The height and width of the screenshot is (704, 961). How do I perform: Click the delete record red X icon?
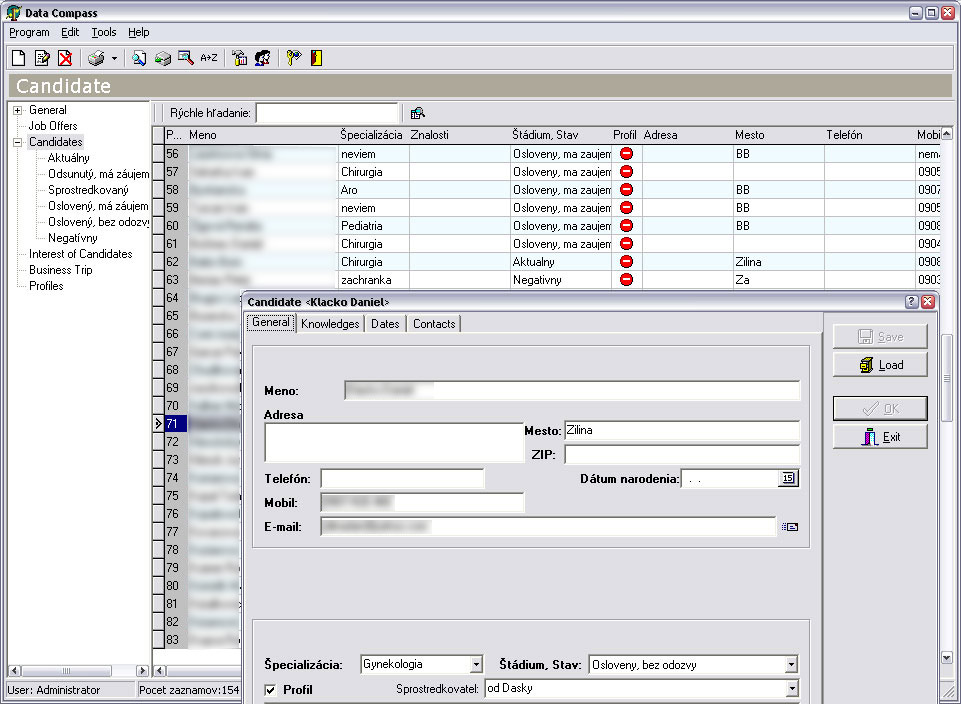tap(65, 58)
